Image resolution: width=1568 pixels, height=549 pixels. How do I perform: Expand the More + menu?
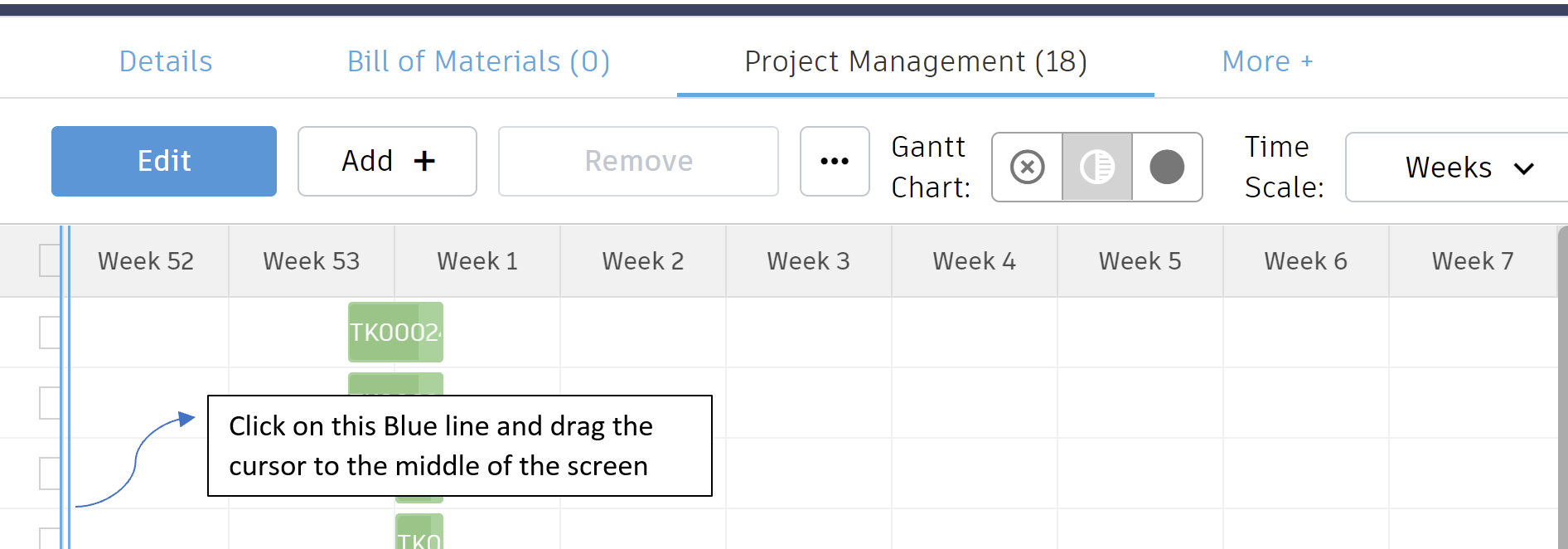click(1267, 61)
